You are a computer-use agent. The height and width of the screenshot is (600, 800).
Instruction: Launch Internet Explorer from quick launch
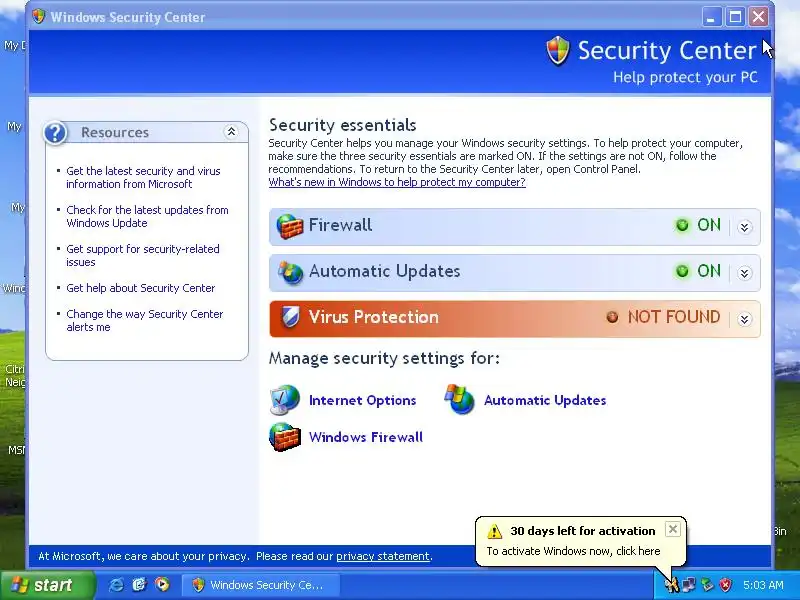pyautogui.click(x=116, y=585)
